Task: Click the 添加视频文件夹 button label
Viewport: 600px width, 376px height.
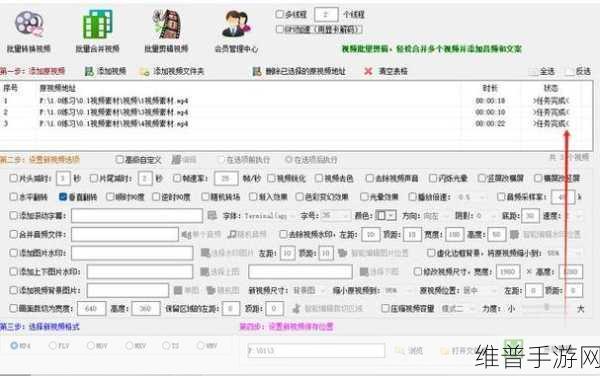Action: pos(179,72)
